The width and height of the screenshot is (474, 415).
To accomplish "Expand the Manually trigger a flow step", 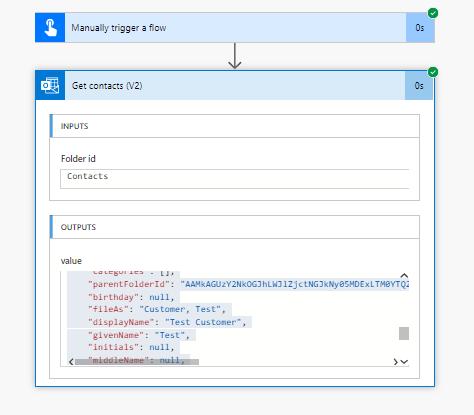I will [x=235, y=28].
